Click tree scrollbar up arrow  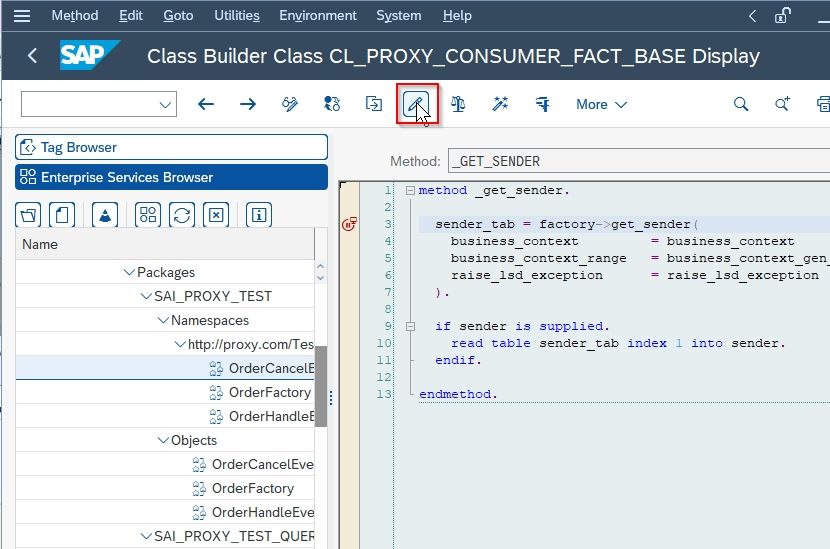coord(320,266)
